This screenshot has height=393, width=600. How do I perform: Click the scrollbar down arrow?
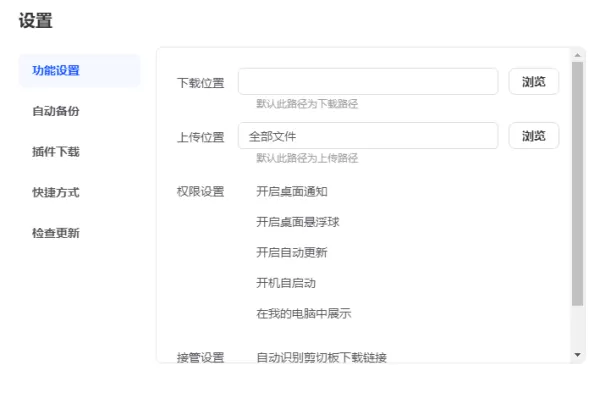(x=577, y=355)
